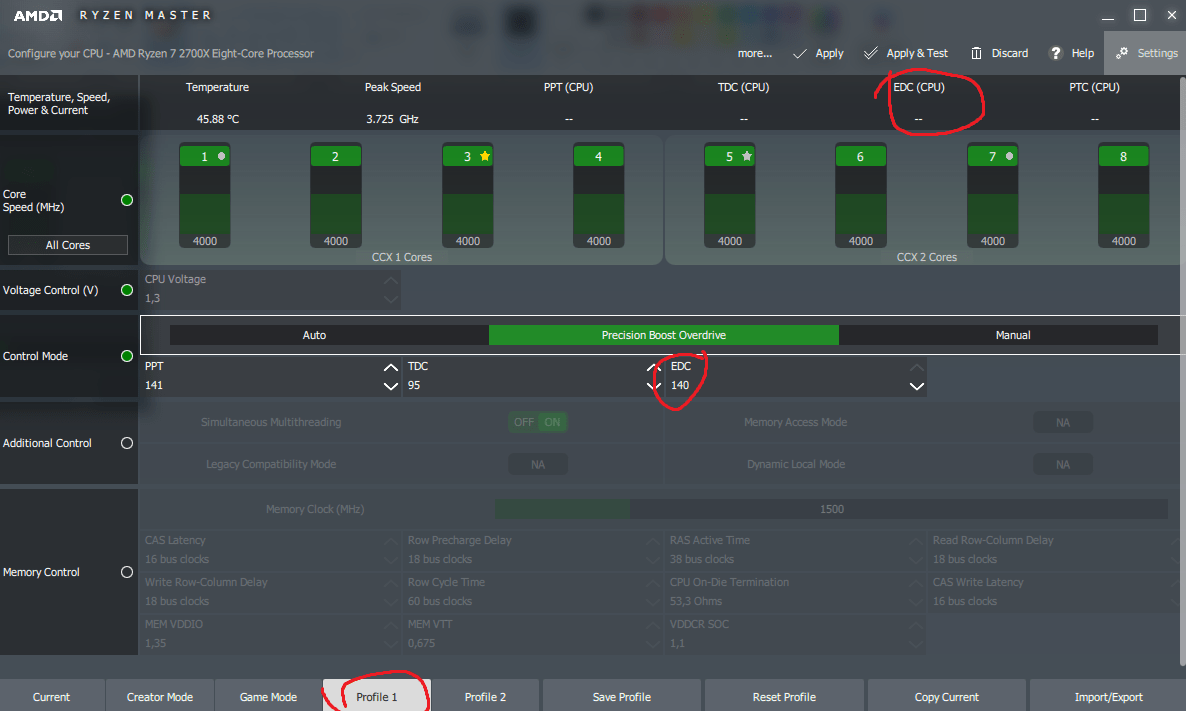Toggle the Control Mode enable circle

(127, 356)
